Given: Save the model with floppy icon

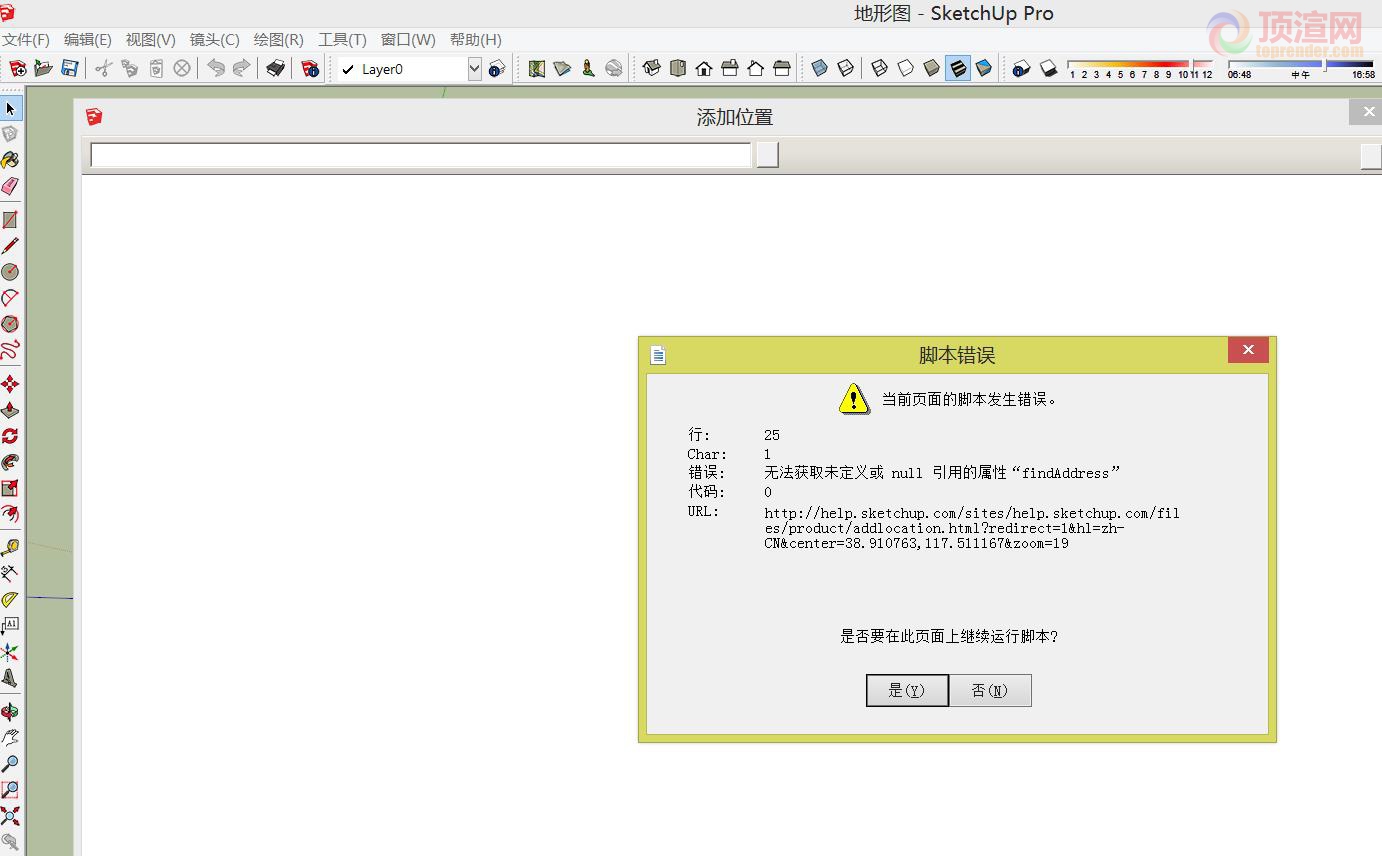Looking at the screenshot, I should (69, 68).
